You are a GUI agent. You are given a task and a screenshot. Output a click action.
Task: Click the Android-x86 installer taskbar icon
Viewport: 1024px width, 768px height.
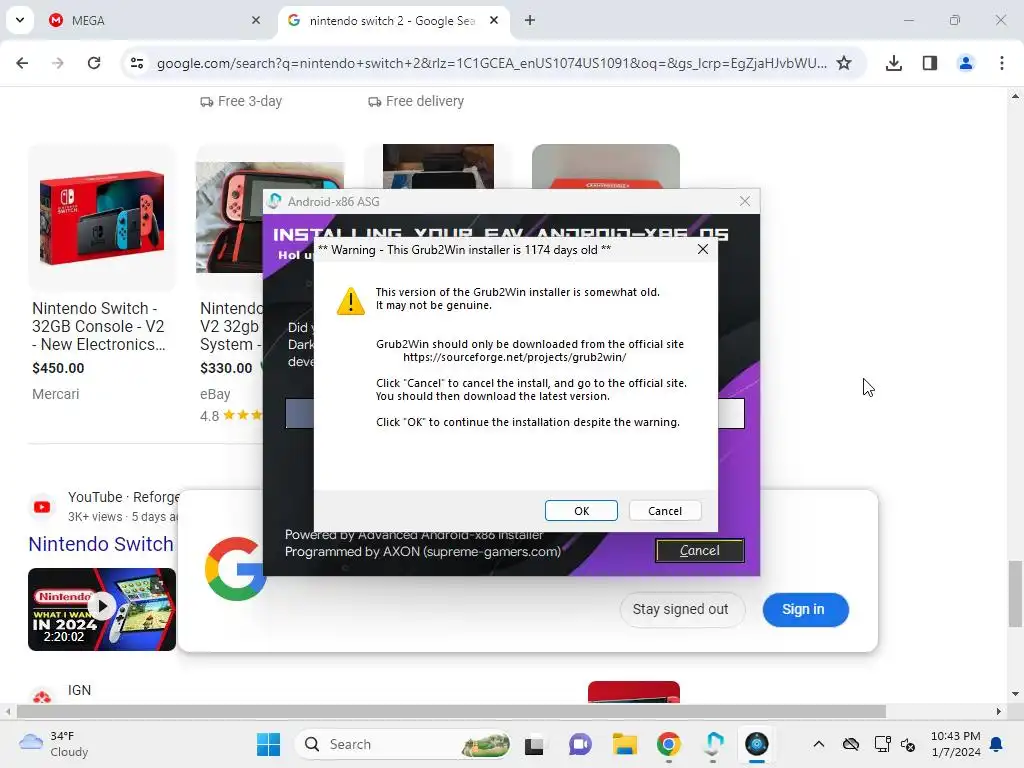point(713,744)
